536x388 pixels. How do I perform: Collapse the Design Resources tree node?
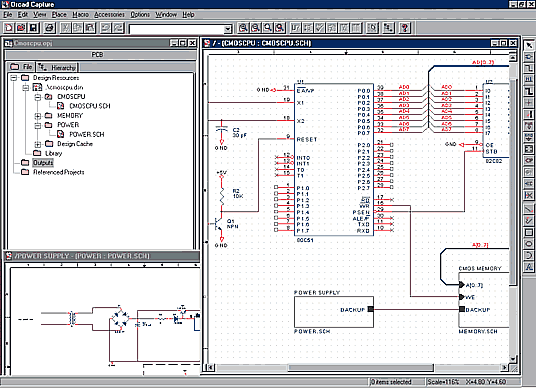tap(13, 78)
